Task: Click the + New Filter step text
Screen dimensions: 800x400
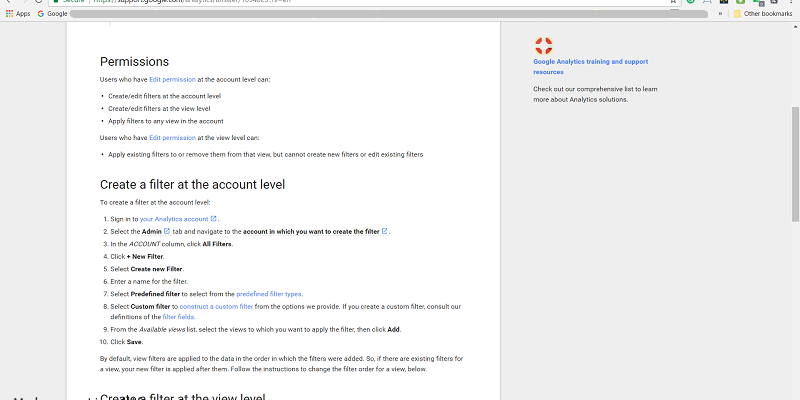Action: [x=145, y=257]
